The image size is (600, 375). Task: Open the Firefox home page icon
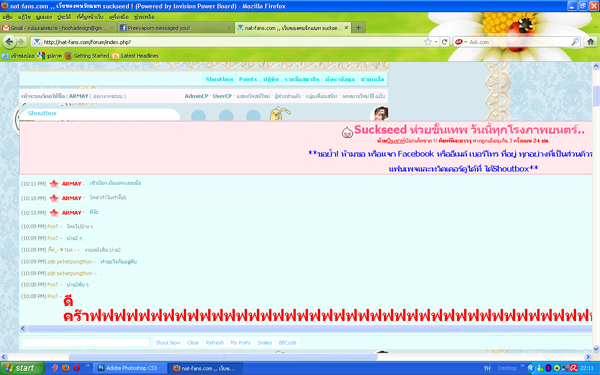590,42
